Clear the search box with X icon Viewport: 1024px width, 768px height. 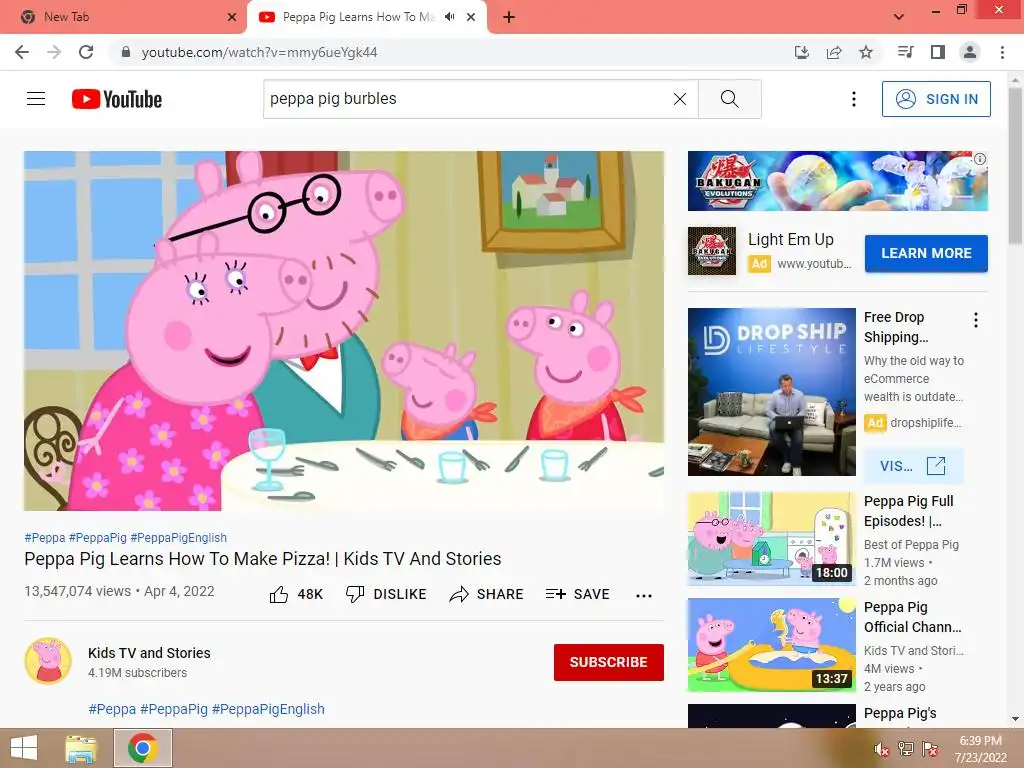point(680,99)
